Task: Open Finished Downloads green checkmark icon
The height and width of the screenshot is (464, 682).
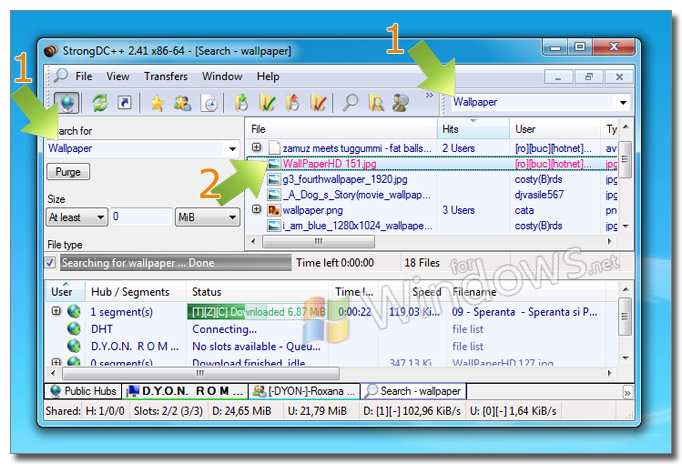Action: click(x=267, y=103)
